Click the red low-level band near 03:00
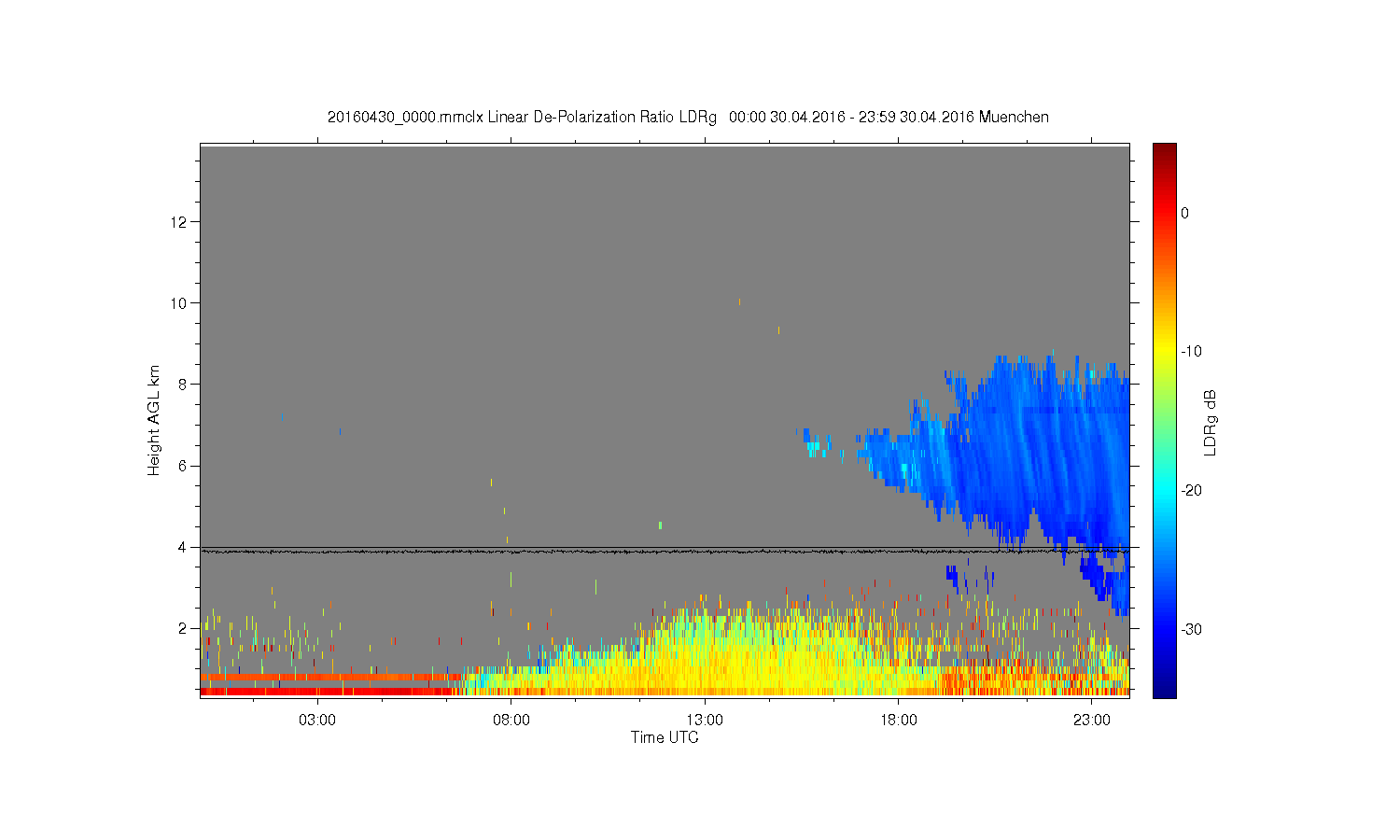Screen dimensions: 1400x840 tap(317, 691)
